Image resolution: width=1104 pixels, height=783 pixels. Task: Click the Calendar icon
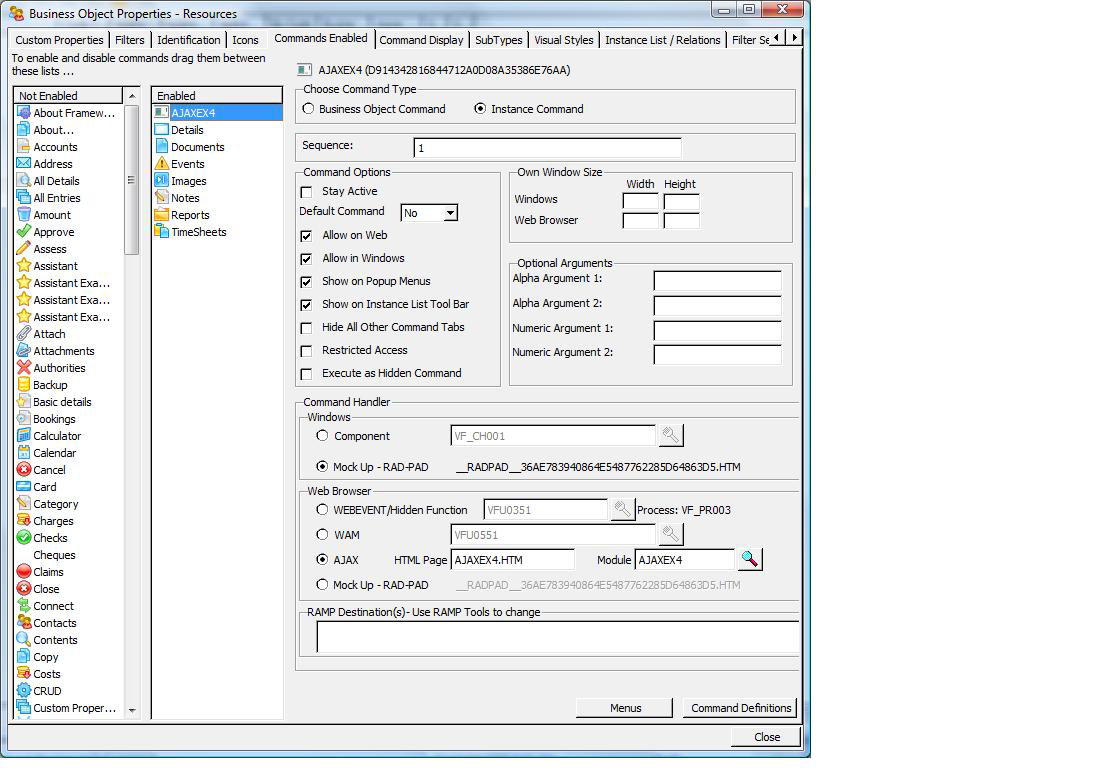coord(24,453)
